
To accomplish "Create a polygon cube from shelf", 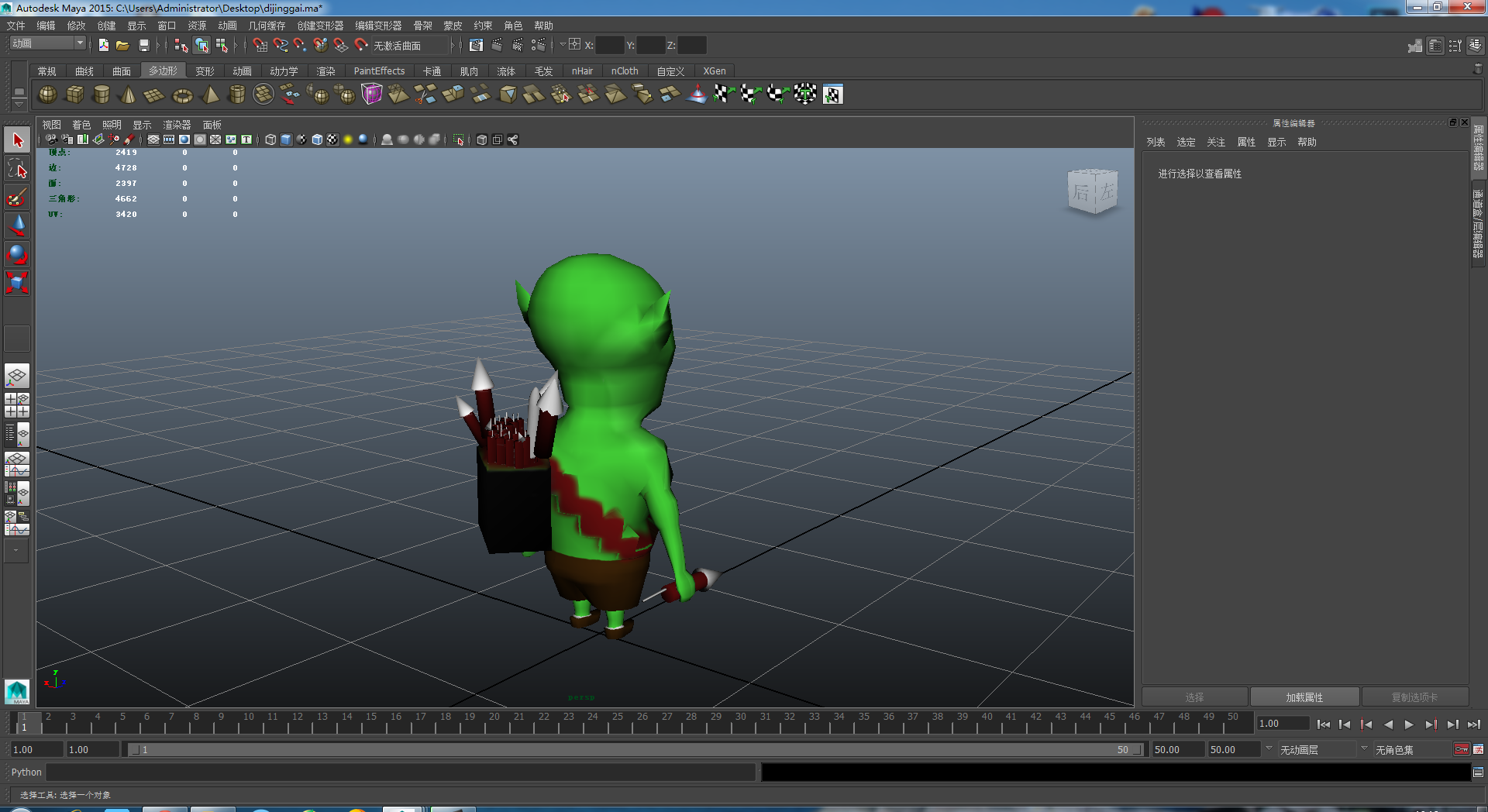I will [74, 95].
